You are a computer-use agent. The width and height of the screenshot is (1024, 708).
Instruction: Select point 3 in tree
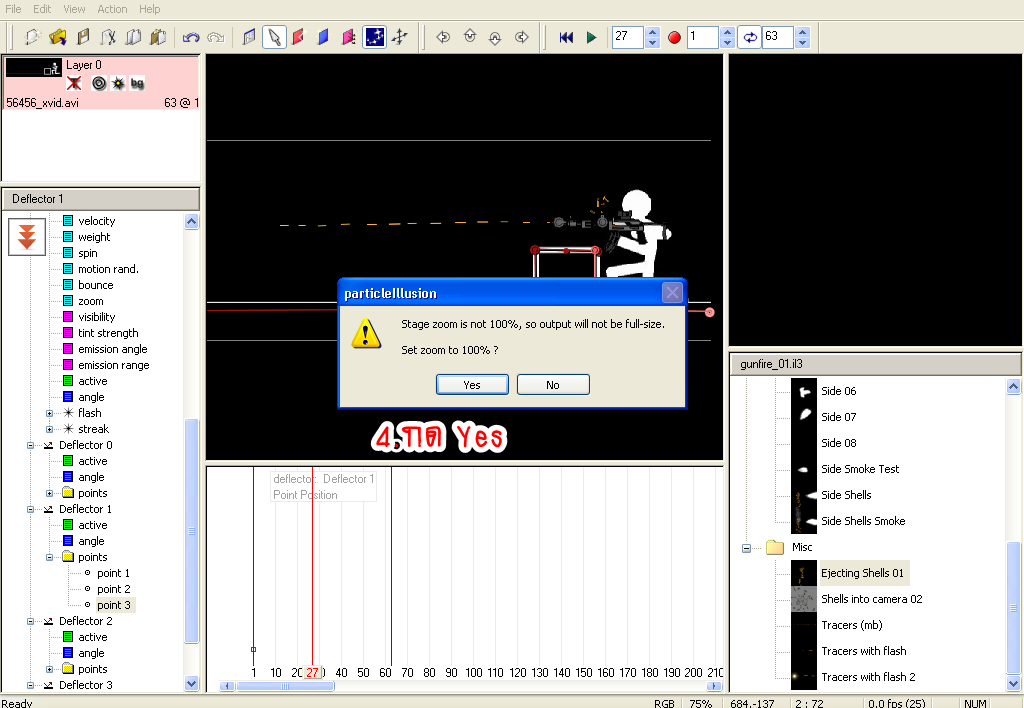pos(114,605)
